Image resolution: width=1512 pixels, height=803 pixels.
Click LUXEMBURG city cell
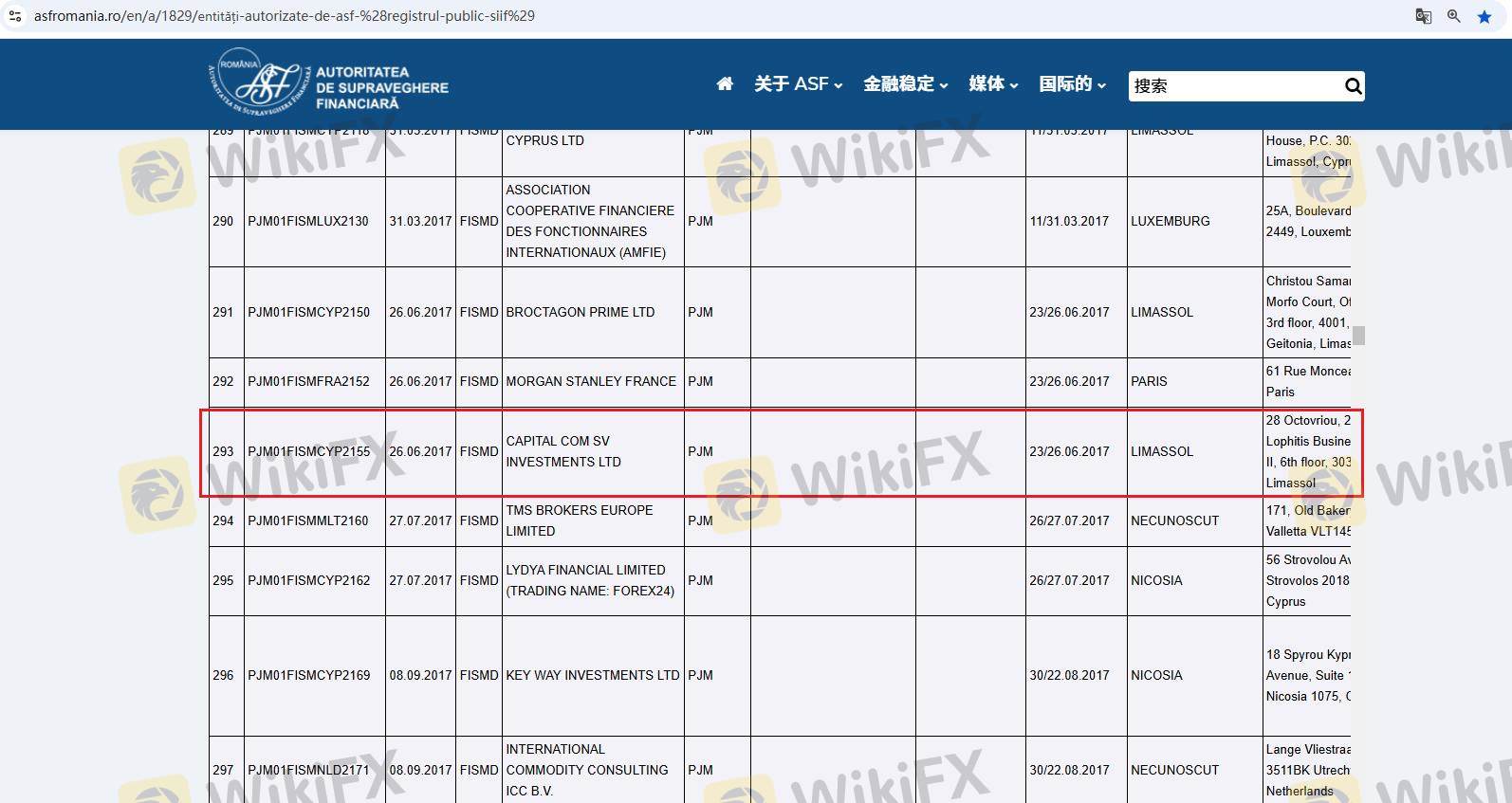click(x=1171, y=221)
